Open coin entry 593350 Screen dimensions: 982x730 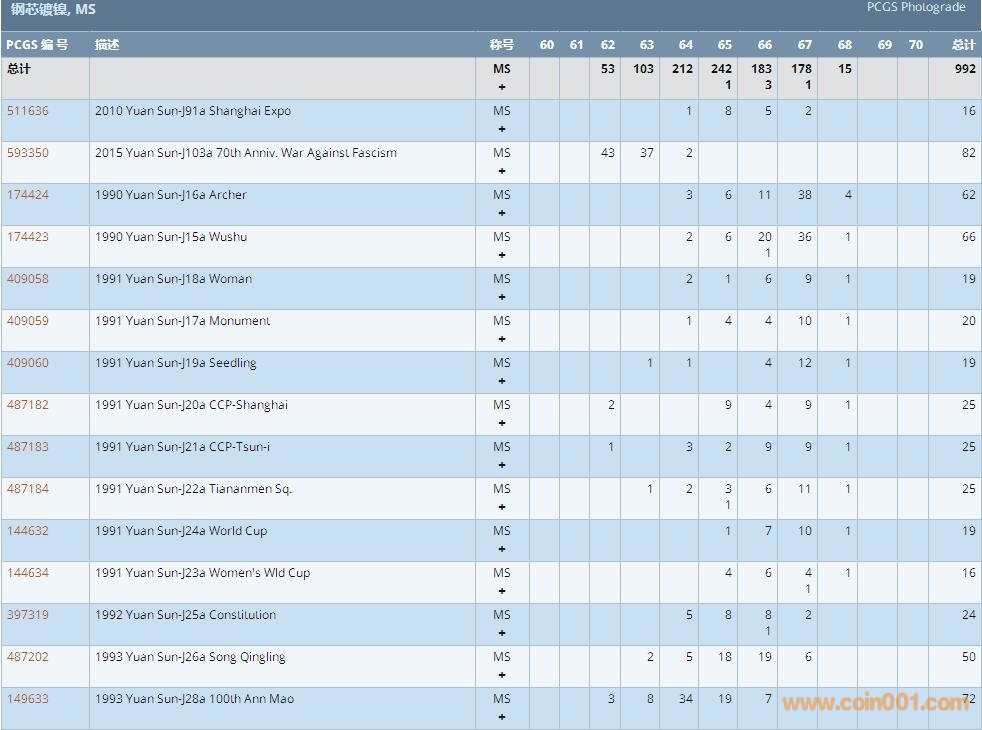coord(27,153)
